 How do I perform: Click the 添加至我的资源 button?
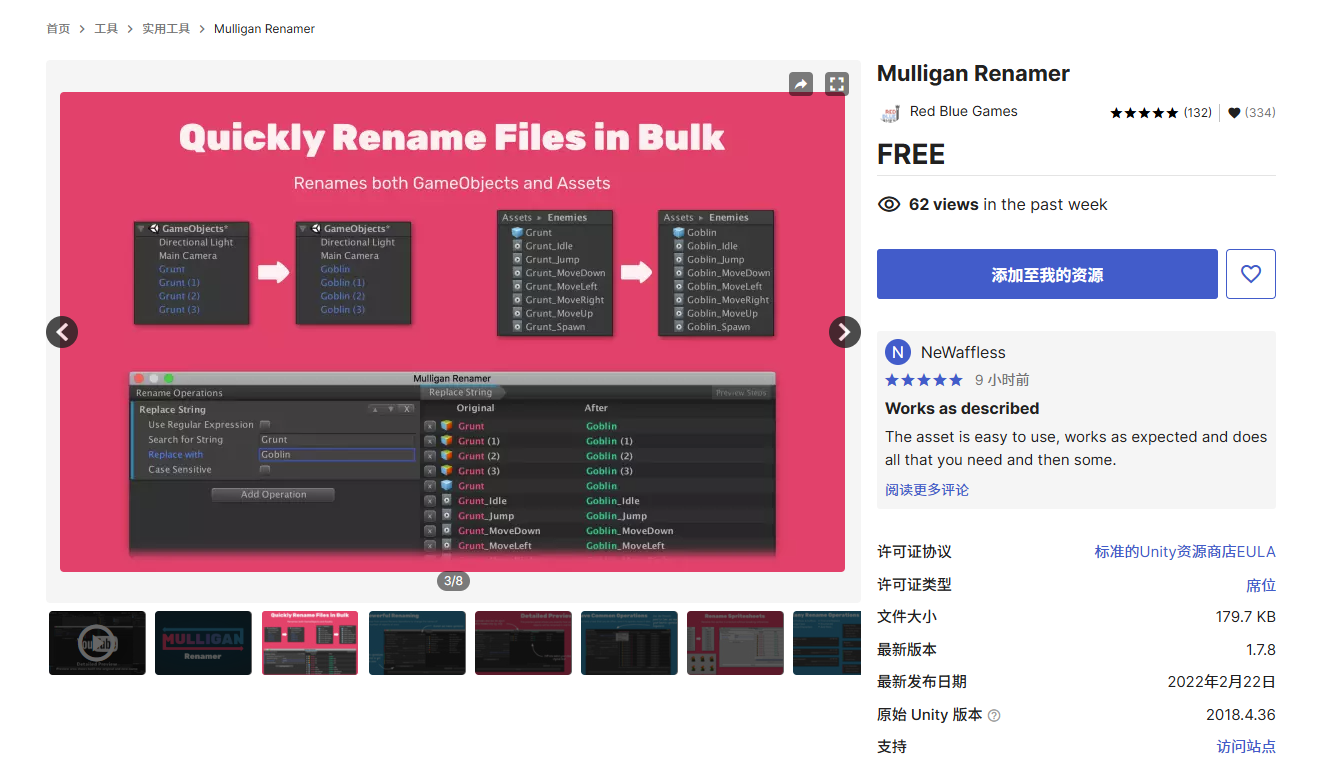pos(1047,274)
